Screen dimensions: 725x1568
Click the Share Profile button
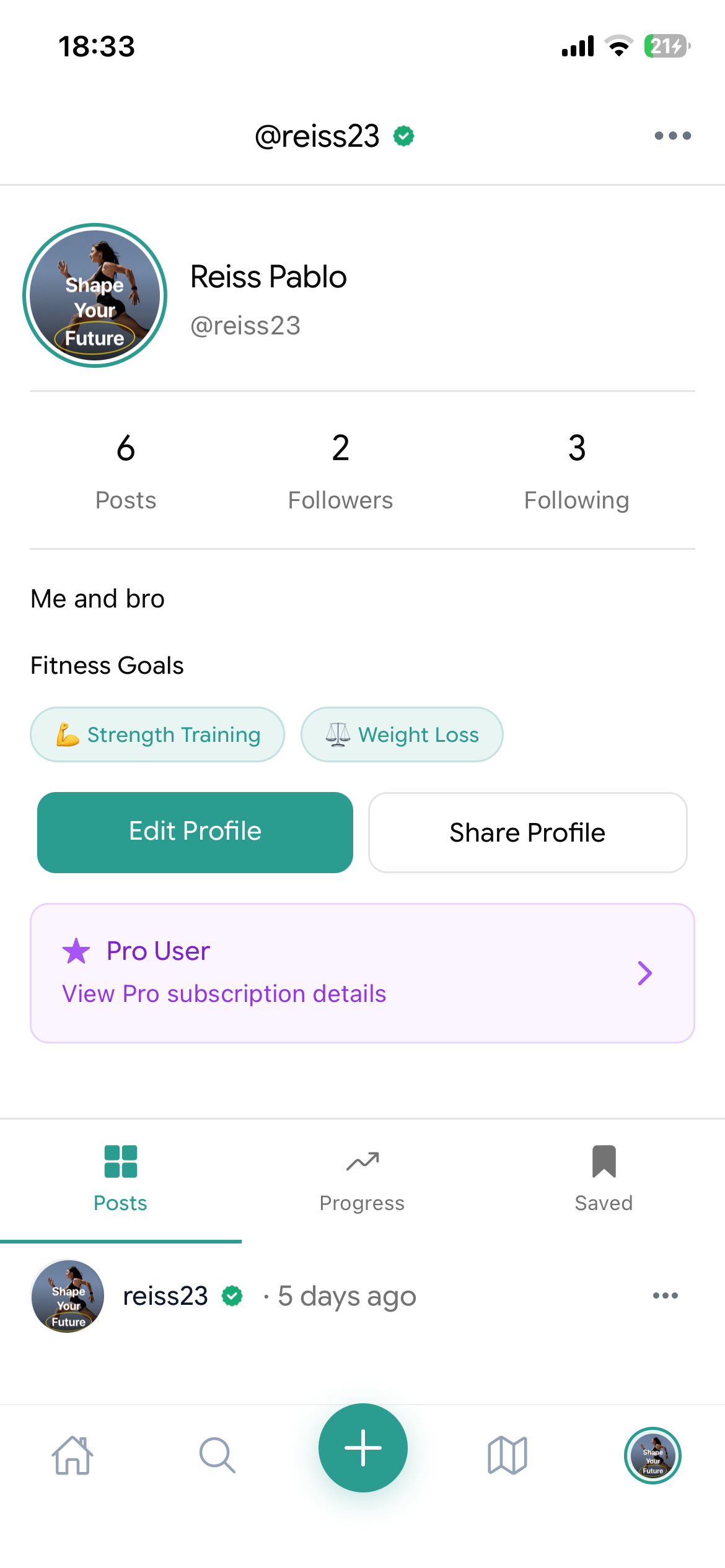tap(527, 832)
